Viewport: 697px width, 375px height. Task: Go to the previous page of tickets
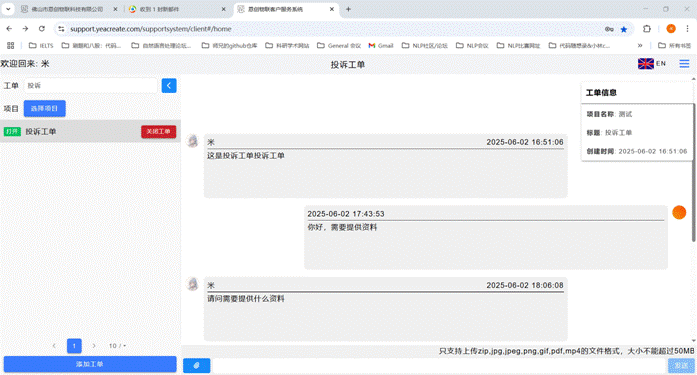tap(54, 346)
